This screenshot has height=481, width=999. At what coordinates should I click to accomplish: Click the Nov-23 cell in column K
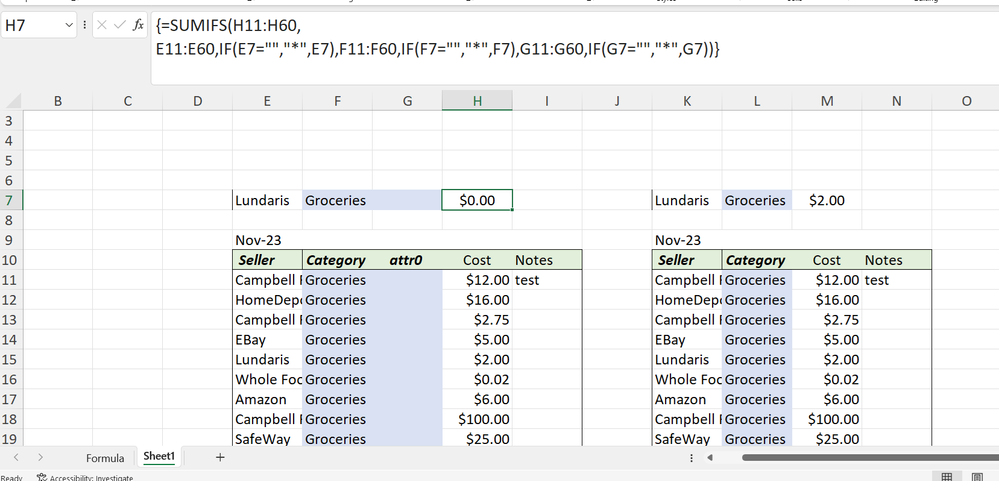(687, 240)
